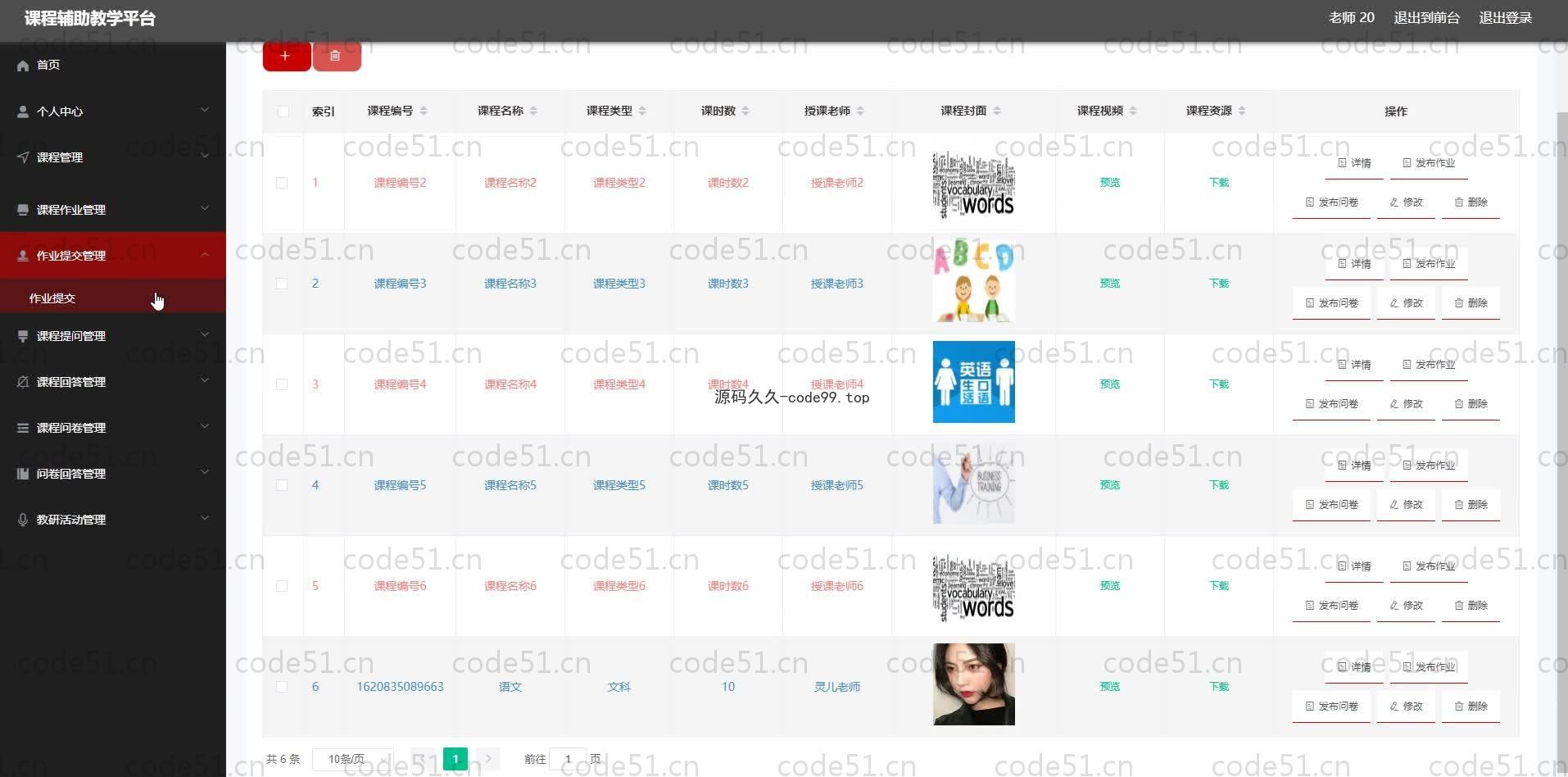1568x777 pixels.
Task: Click the paper-plane icon beside 课程管理
Action: 23,157
